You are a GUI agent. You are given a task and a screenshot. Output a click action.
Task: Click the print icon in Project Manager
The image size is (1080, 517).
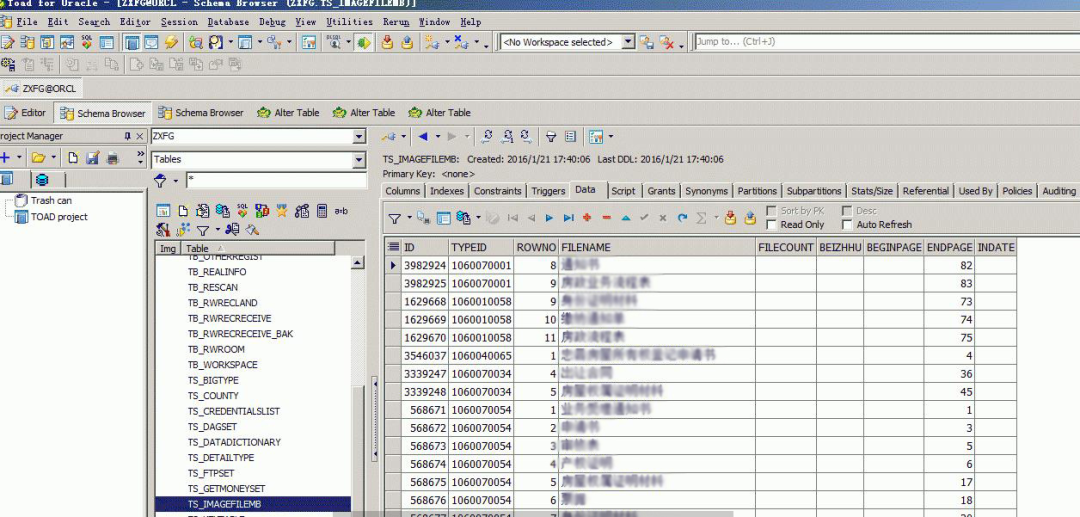(x=112, y=158)
